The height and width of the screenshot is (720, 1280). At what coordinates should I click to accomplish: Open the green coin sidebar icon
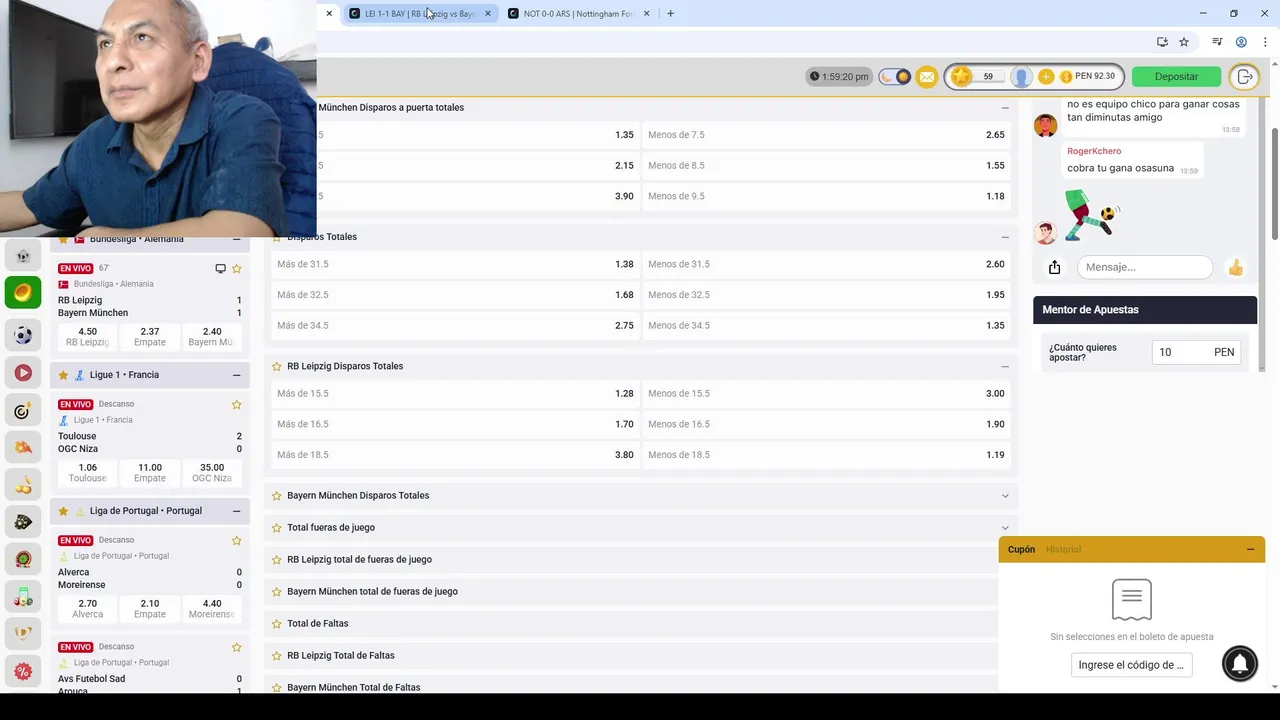click(x=23, y=293)
